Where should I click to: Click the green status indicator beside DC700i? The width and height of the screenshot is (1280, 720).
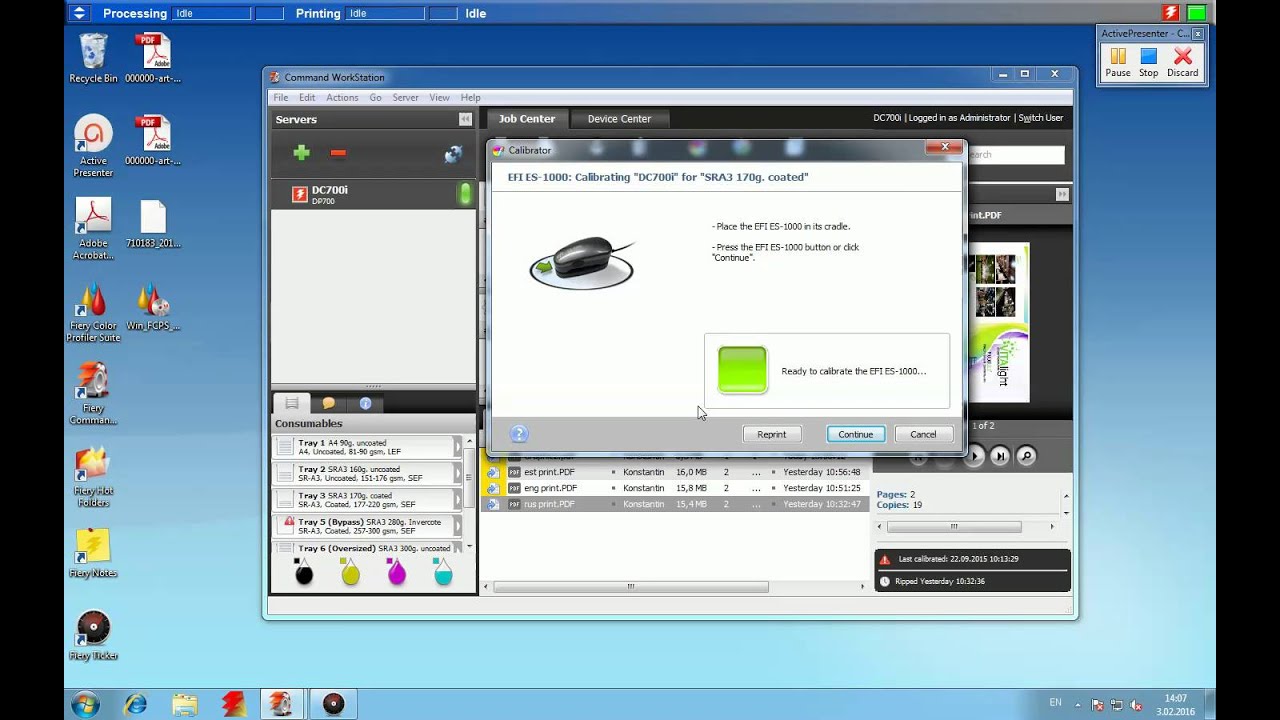[464, 194]
